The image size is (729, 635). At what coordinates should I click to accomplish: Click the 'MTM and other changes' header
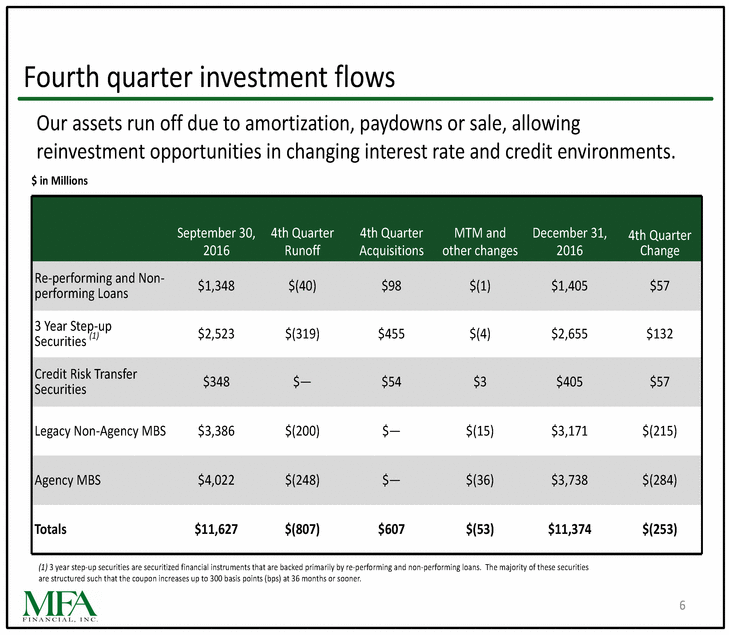[480, 242]
